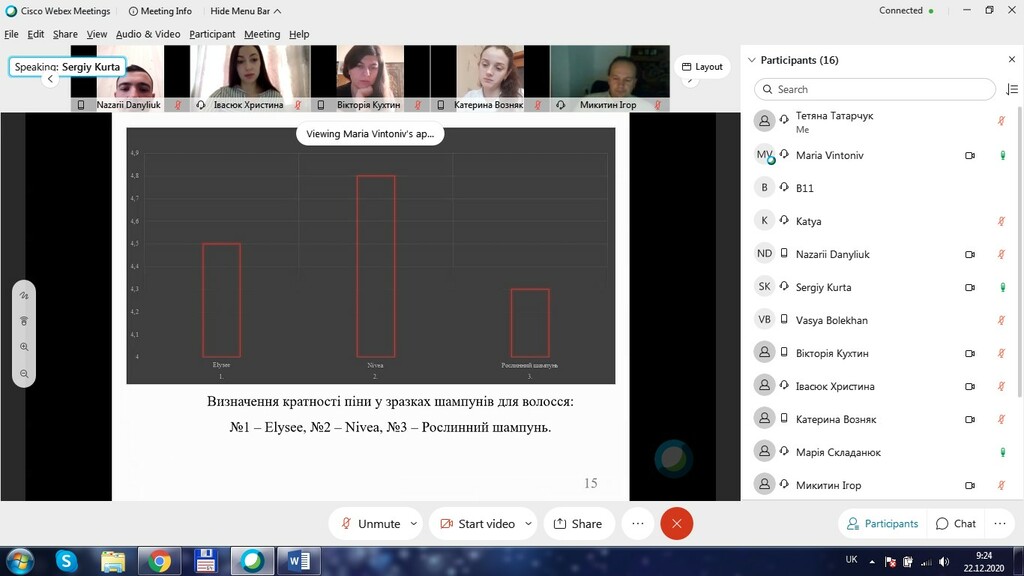Viewport: 1024px width, 576px height.
Task: Click the ND avatar for Nazarii Danyliuk
Action: pyautogui.click(x=764, y=253)
